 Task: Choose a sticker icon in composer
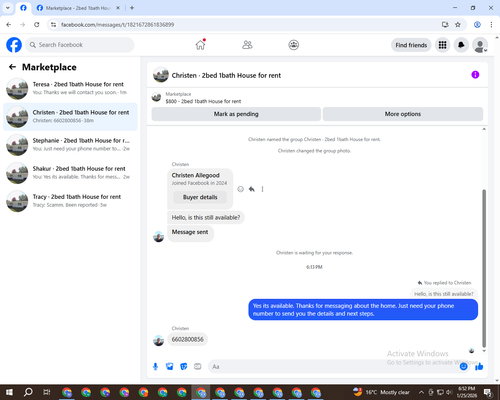point(184,367)
